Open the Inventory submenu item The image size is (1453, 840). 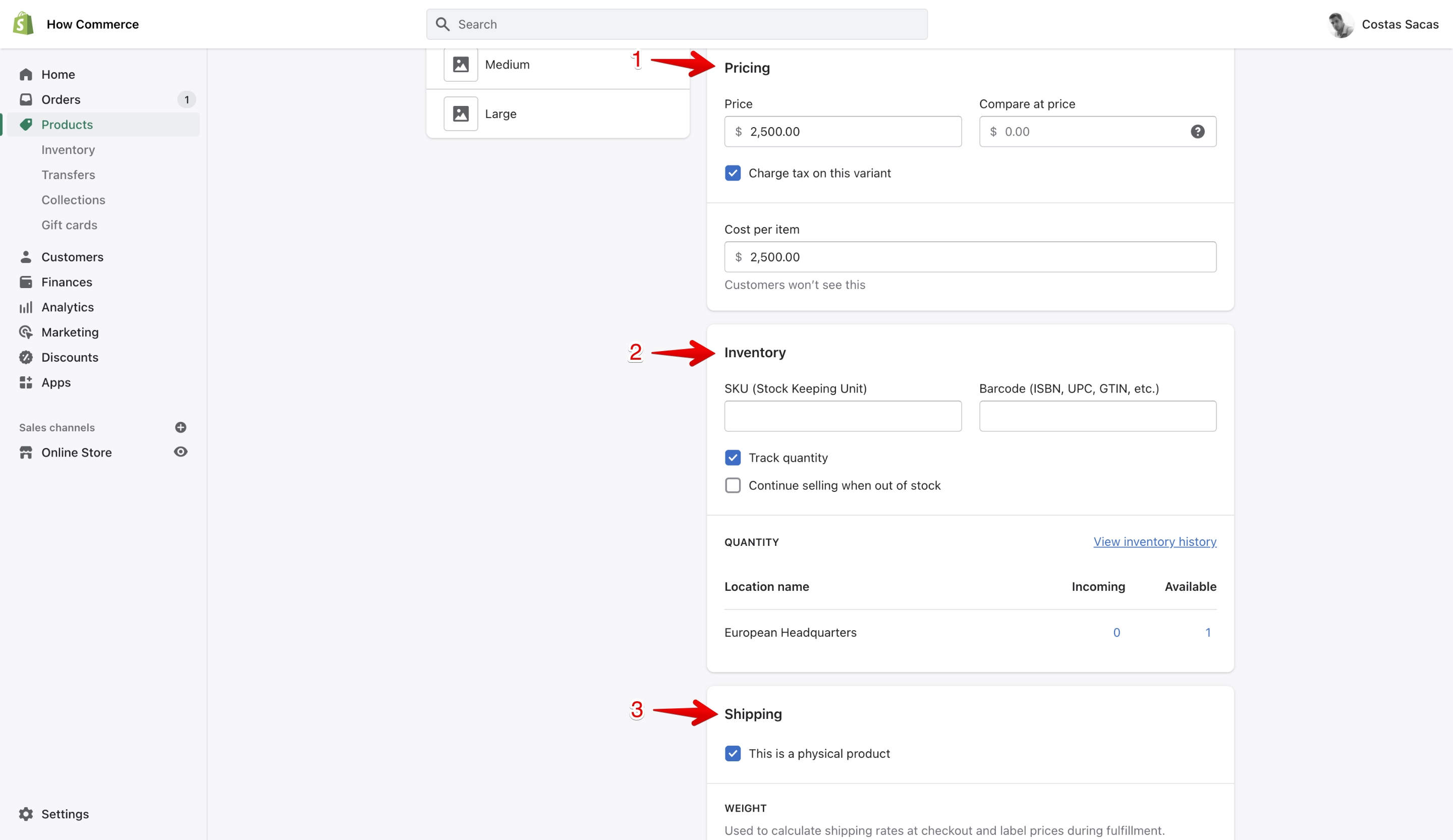[68, 150]
